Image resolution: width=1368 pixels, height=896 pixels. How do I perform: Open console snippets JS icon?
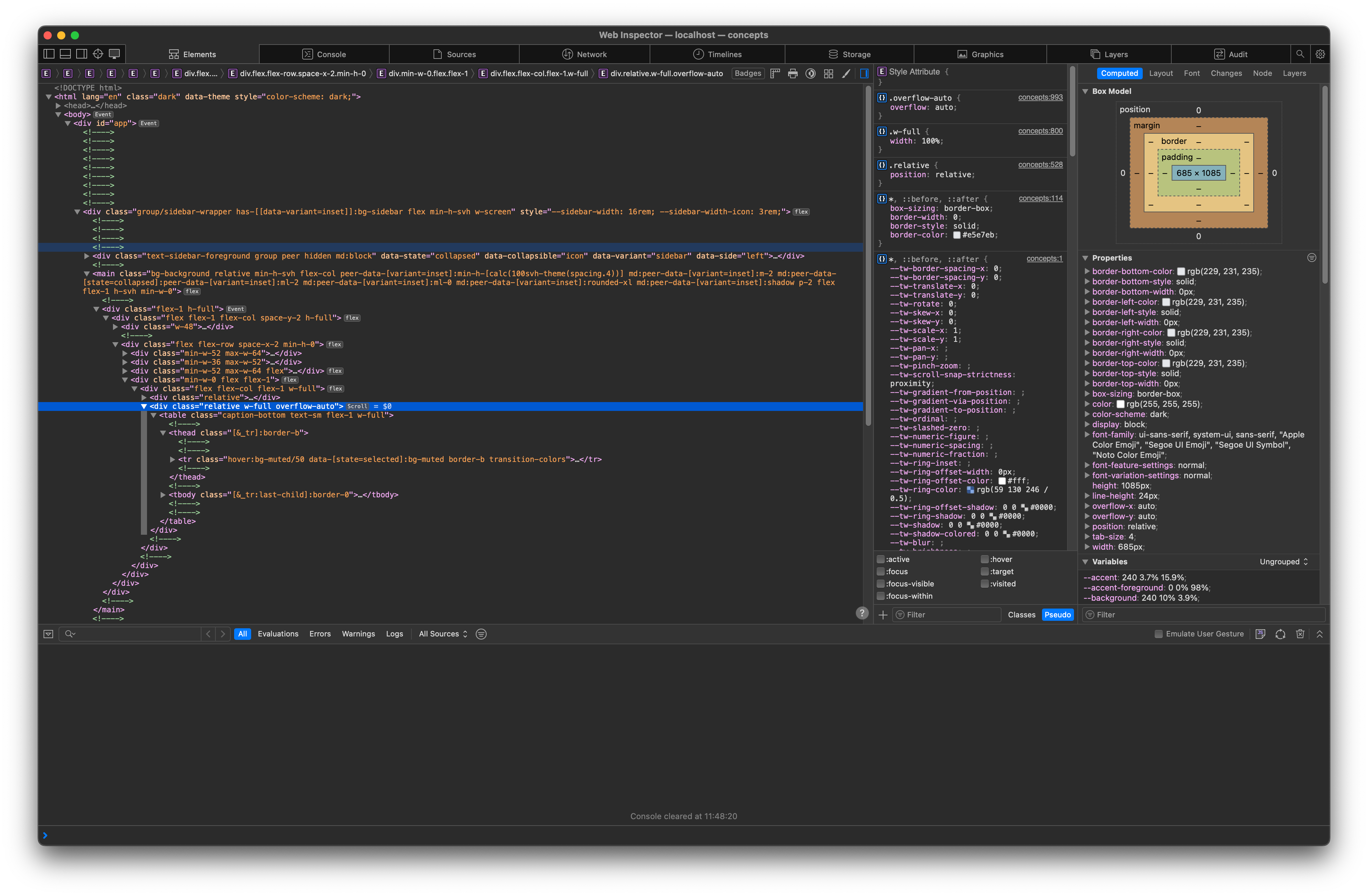1260,634
